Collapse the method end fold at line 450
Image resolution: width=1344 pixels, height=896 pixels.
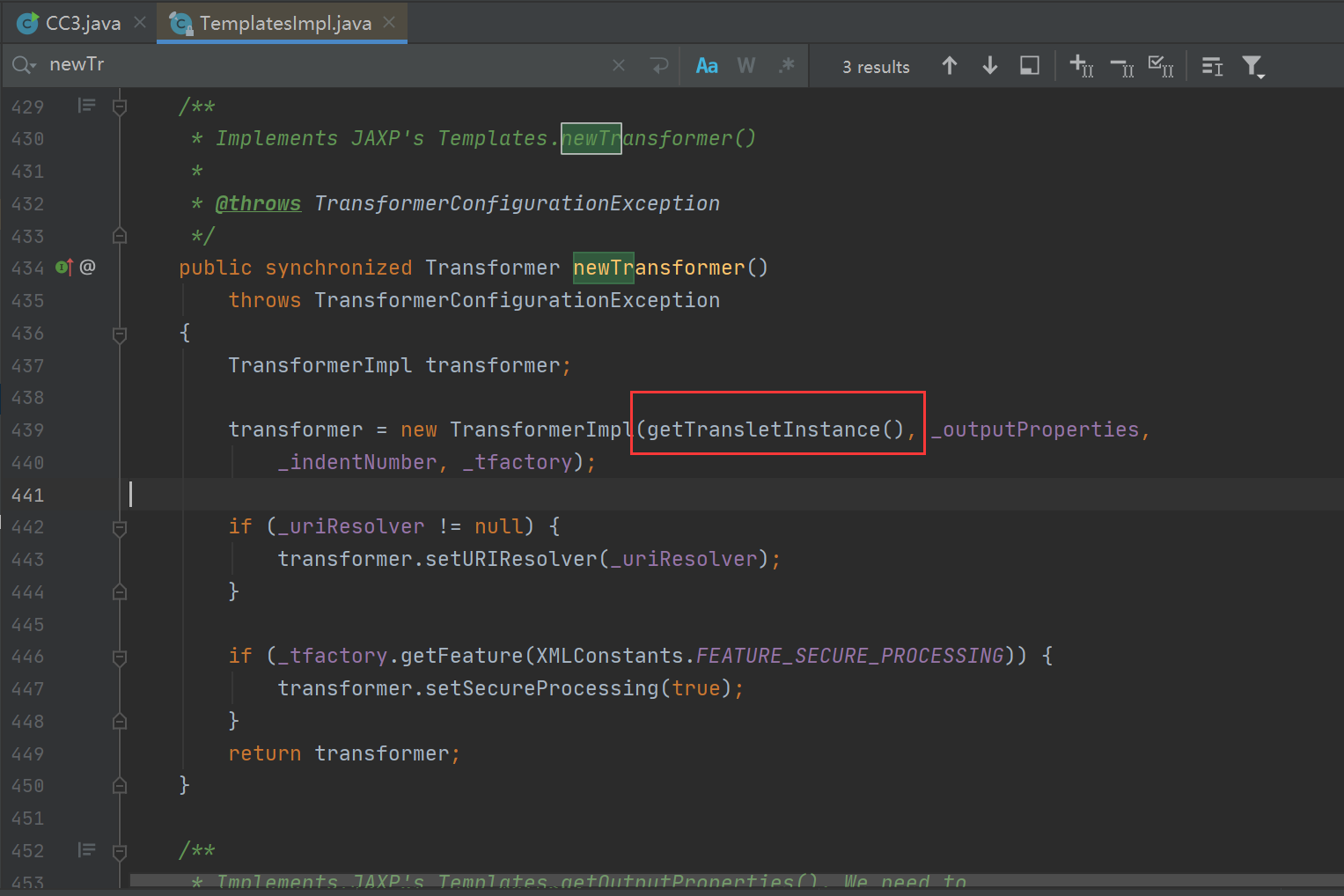(120, 786)
